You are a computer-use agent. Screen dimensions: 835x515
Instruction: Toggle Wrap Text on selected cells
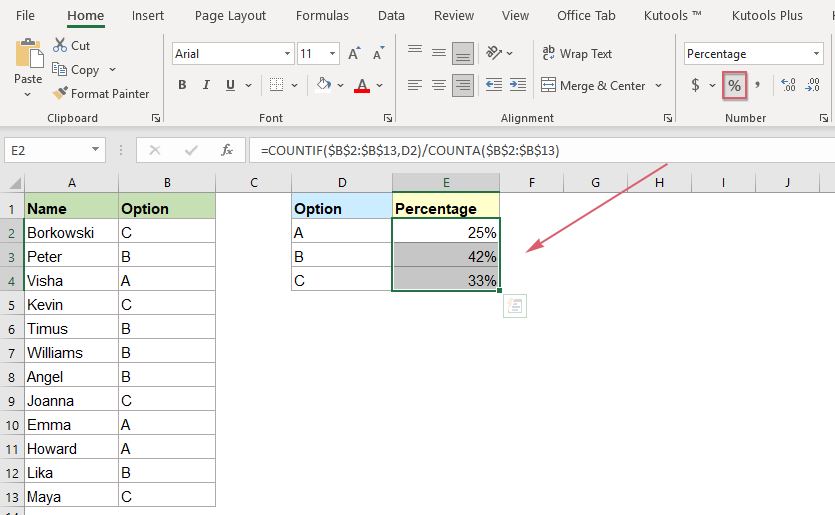577,54
